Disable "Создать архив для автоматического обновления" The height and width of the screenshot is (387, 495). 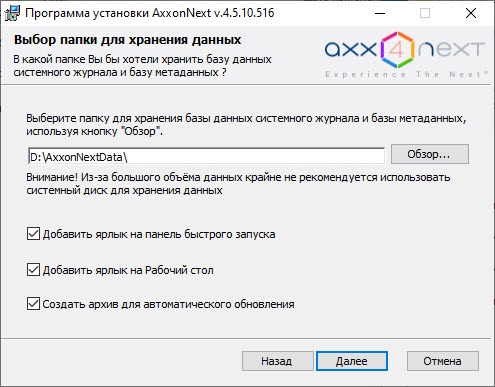[33, 304]
